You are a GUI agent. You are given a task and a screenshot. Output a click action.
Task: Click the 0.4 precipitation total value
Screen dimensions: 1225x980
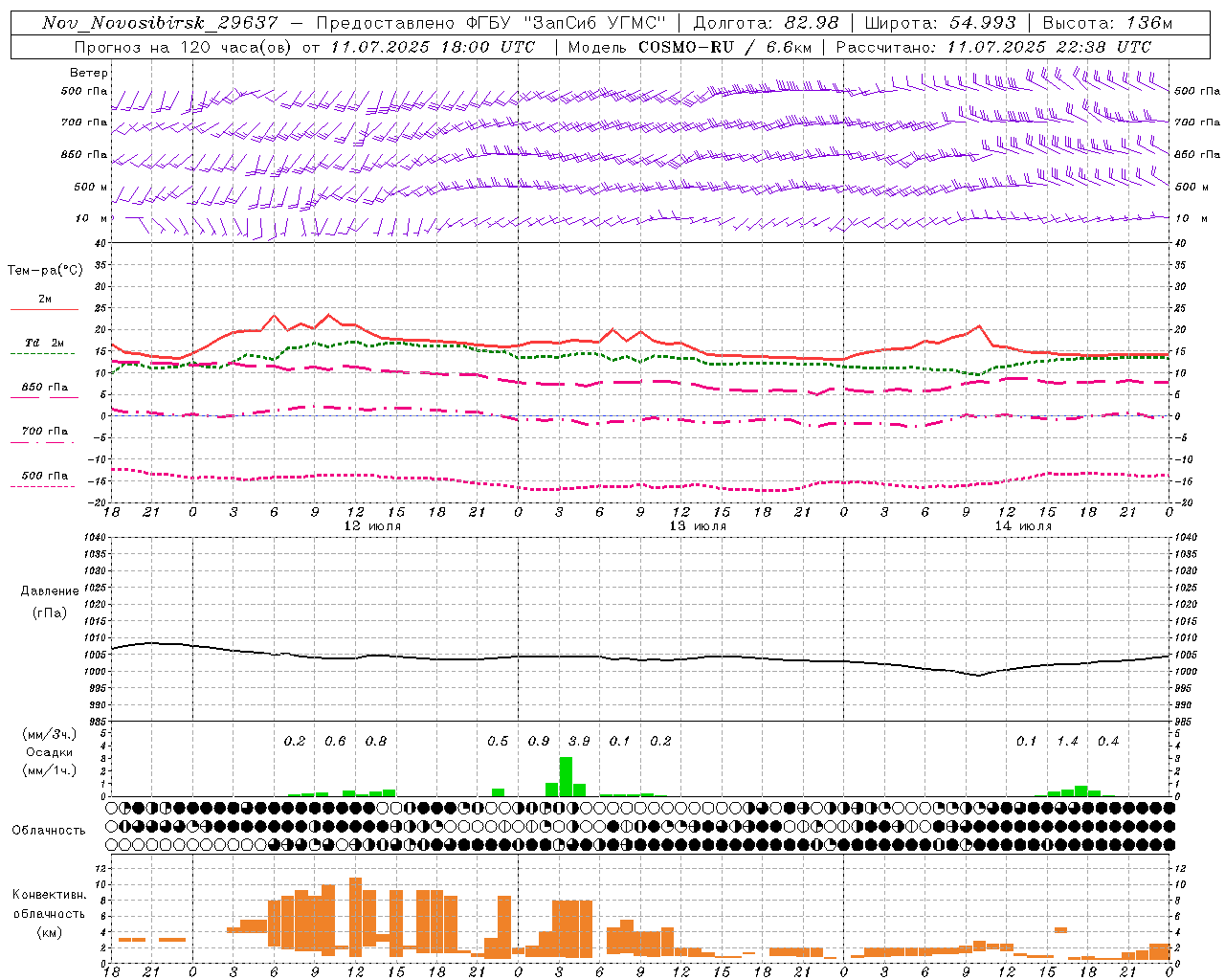click(1108, 741)
